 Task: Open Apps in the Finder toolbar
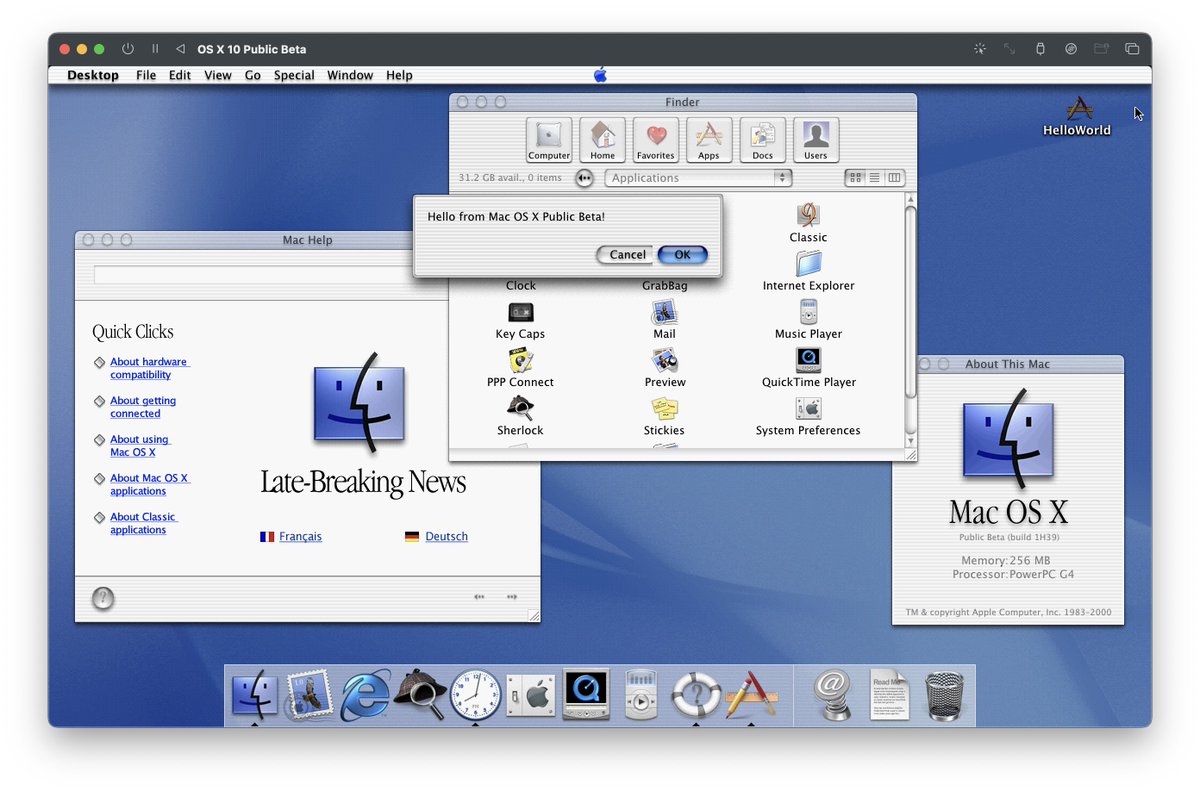(708, 139)
